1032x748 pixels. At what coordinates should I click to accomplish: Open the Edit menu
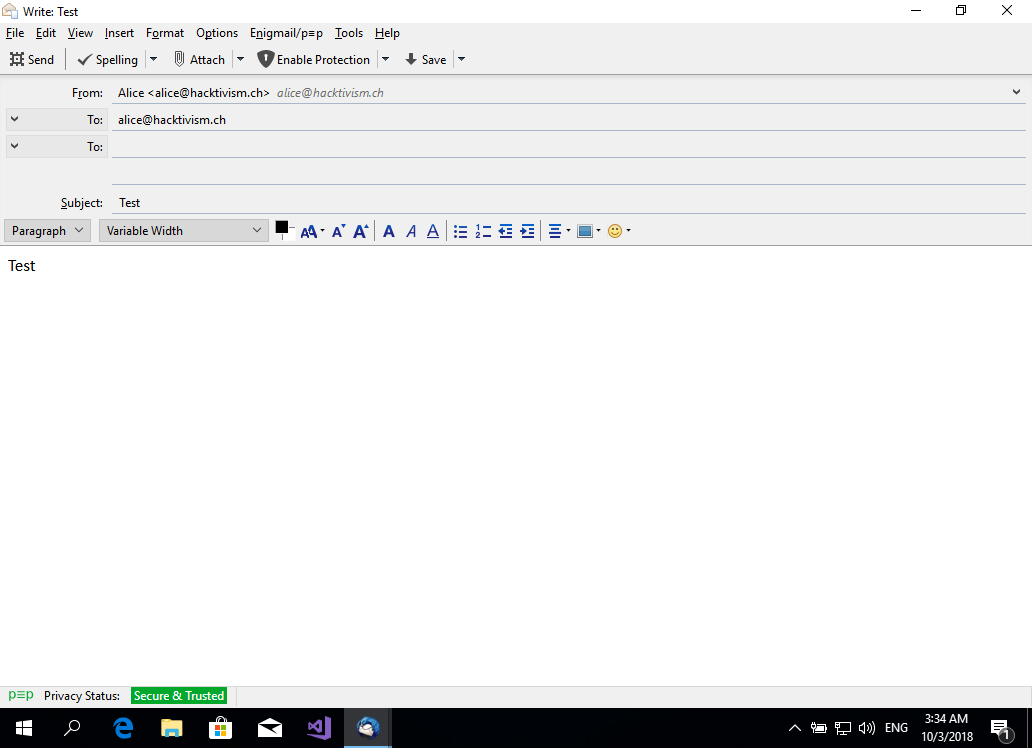pyautogui.click(x=45, y=33)
